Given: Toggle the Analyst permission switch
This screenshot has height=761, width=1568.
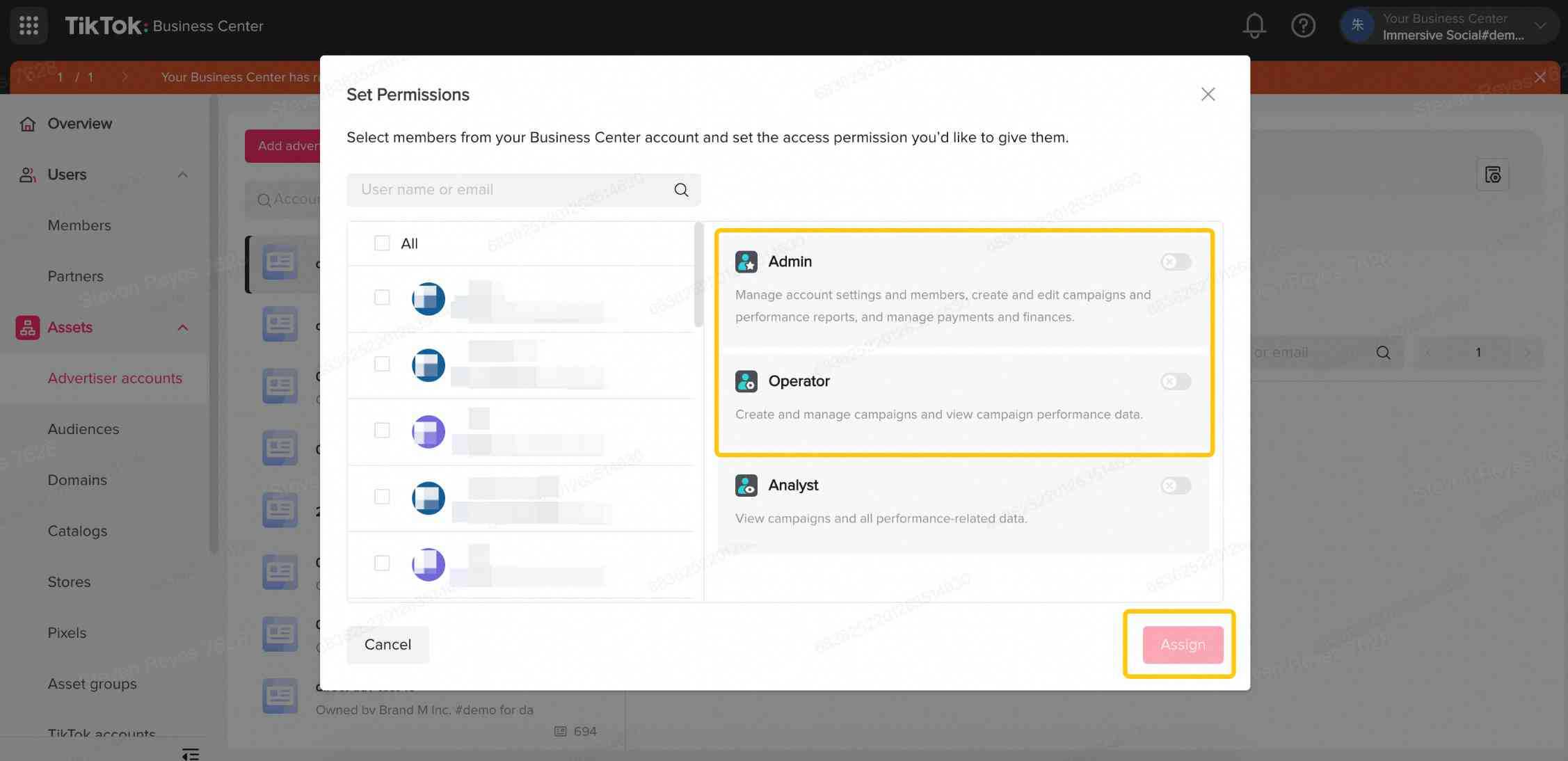Looking at the screenshot, I should [x=1175, y=484].
